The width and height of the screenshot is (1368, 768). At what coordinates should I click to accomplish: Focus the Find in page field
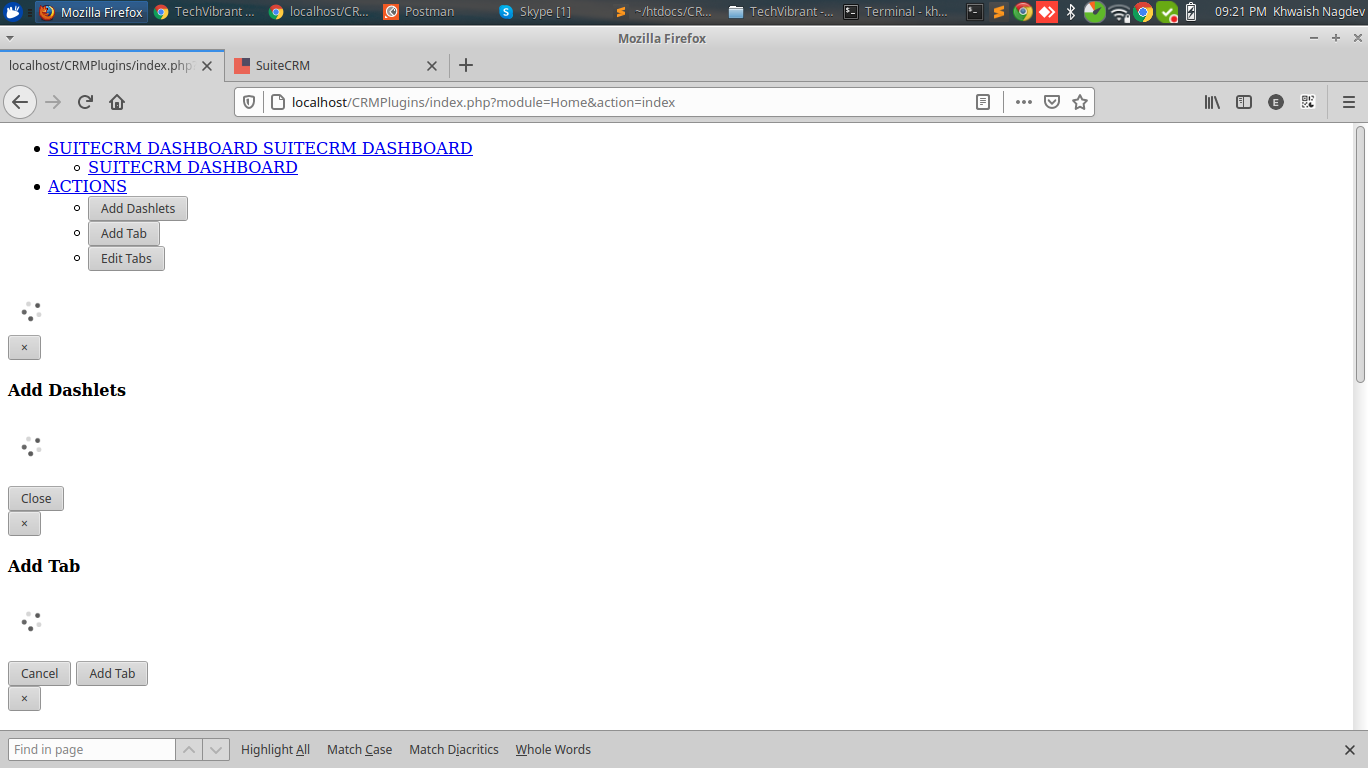(92, 750)
